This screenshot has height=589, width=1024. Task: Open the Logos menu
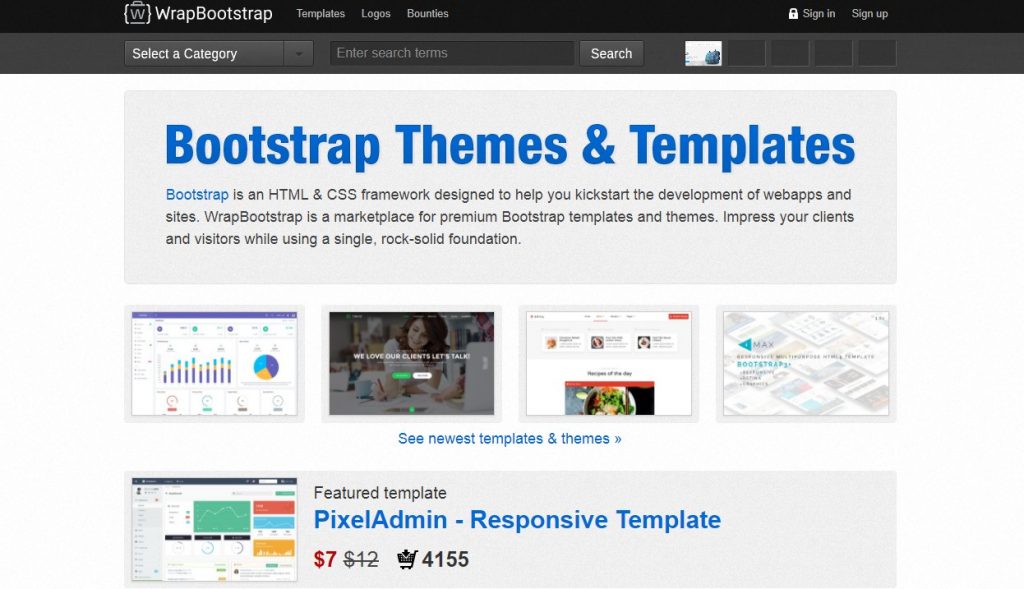coord(375,14)
